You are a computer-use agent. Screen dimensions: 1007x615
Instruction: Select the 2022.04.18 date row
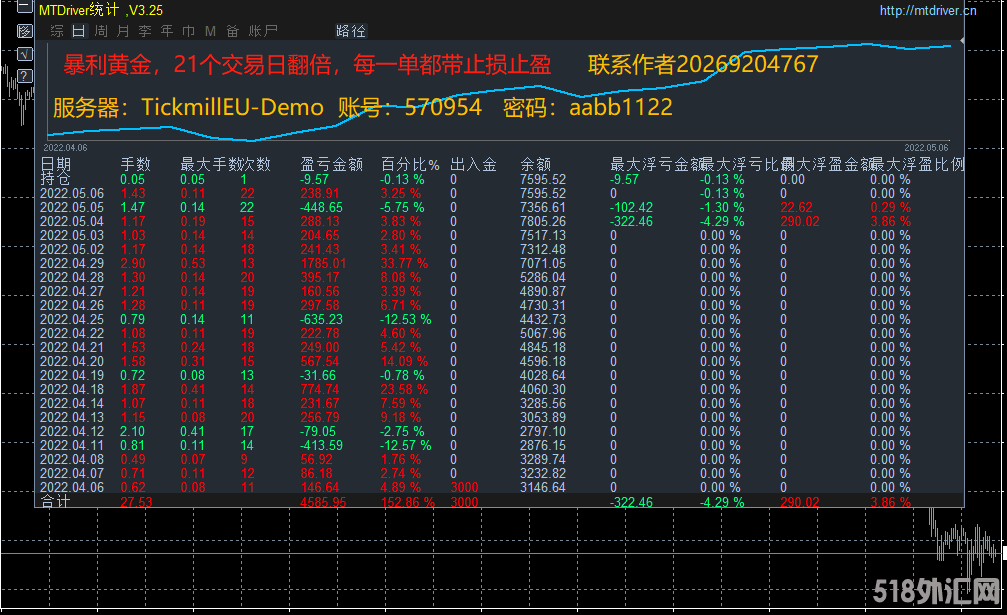click(72, 389)
